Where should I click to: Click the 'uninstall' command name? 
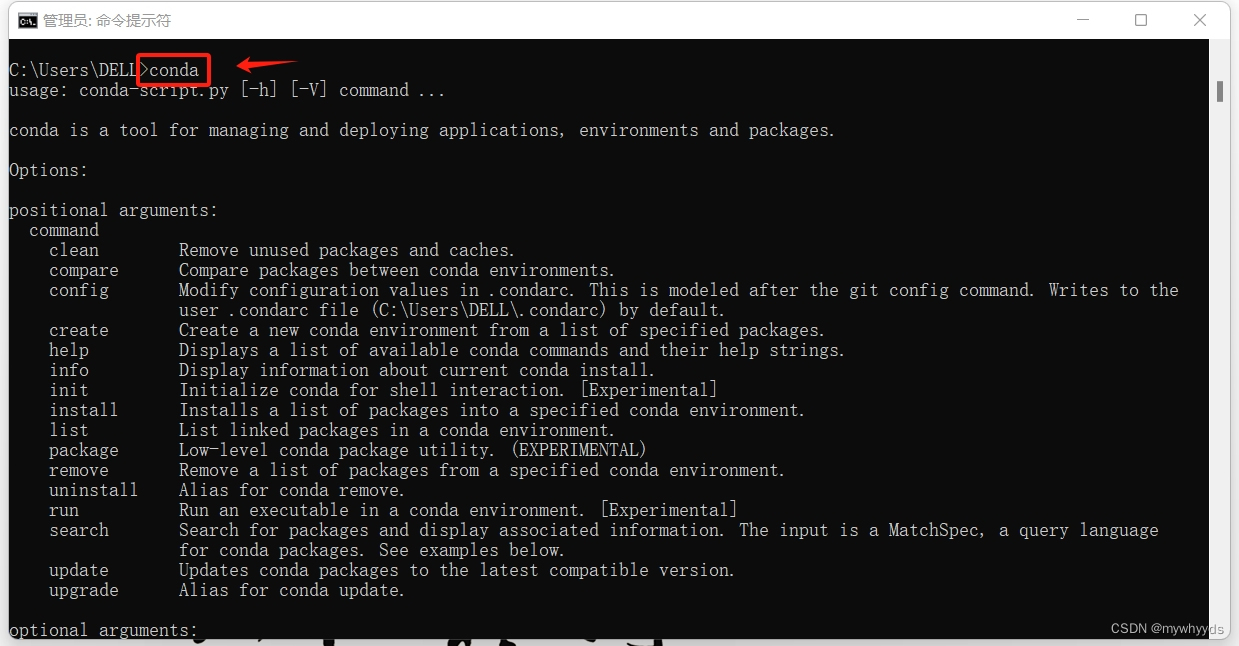pyautogui.click(x=94, y=490)
